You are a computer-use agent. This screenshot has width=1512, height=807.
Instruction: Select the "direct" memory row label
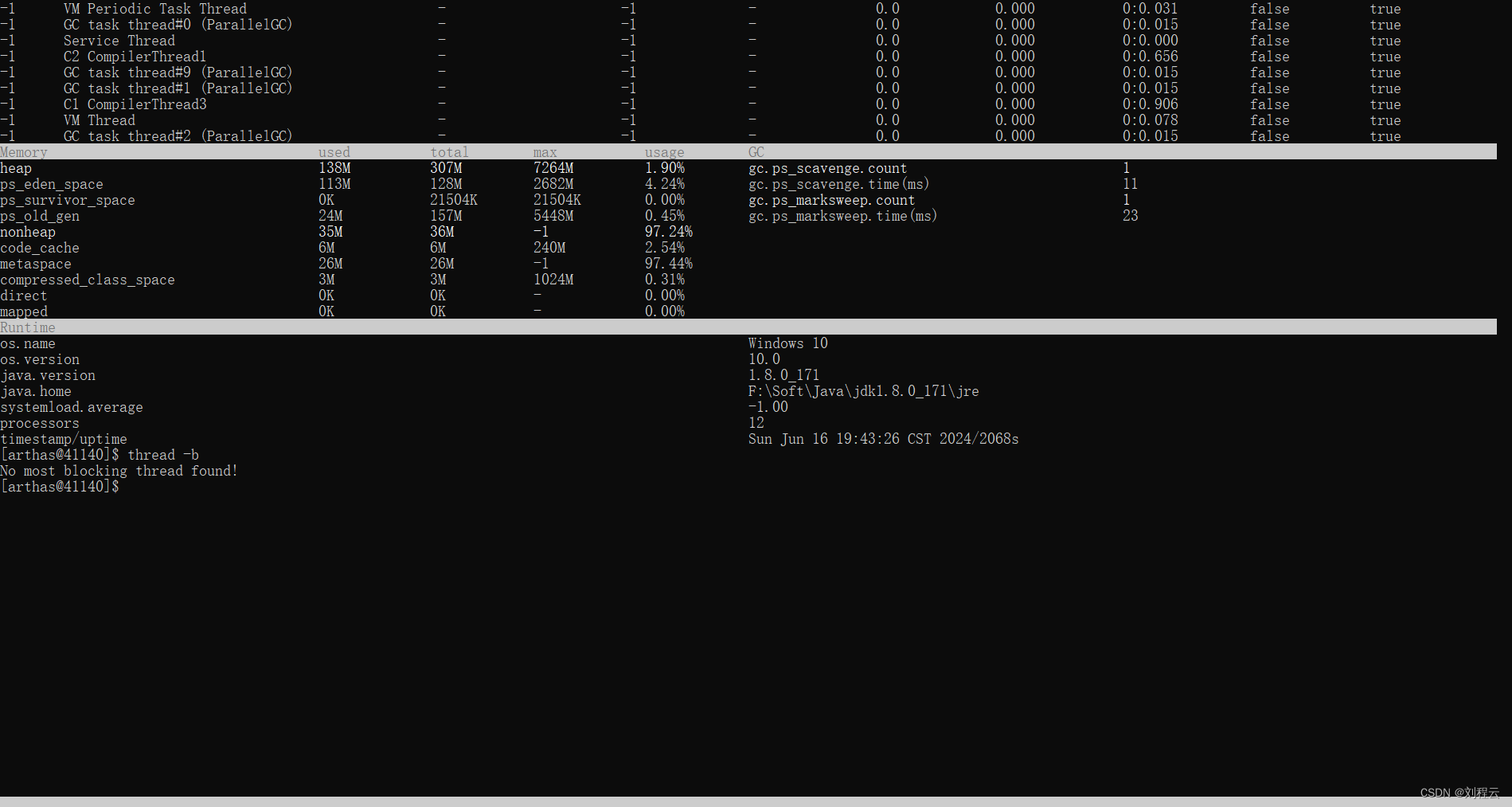pos(24,296)
